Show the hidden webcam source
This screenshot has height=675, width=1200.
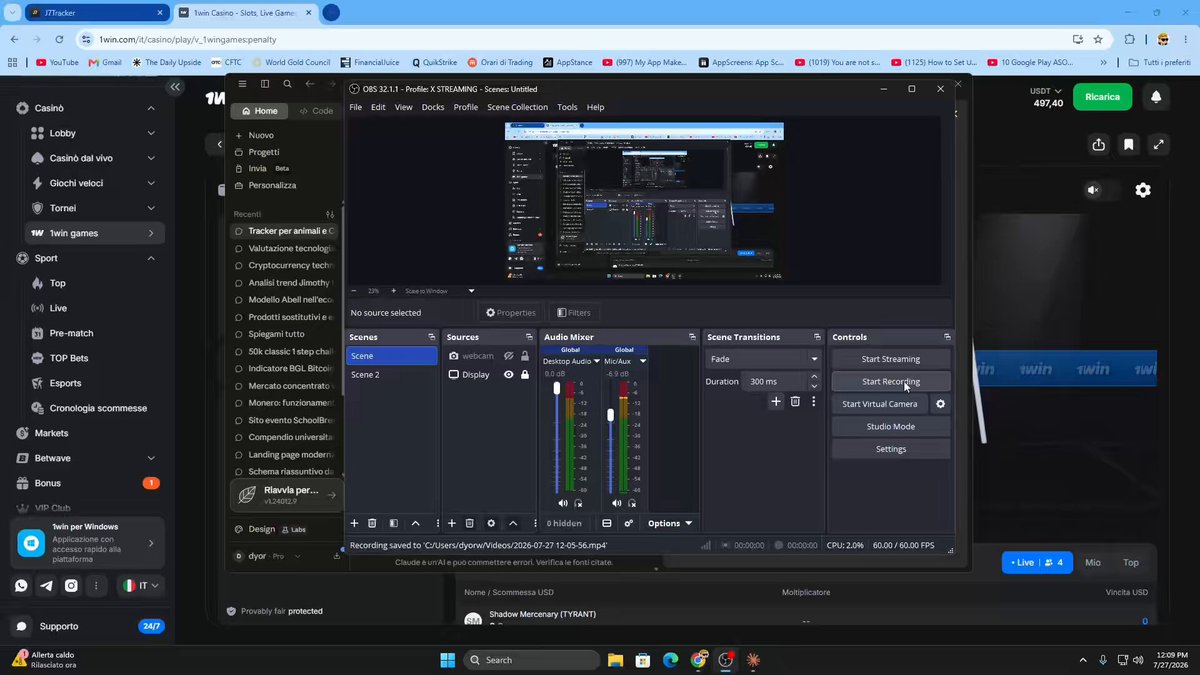click(509, 356)
